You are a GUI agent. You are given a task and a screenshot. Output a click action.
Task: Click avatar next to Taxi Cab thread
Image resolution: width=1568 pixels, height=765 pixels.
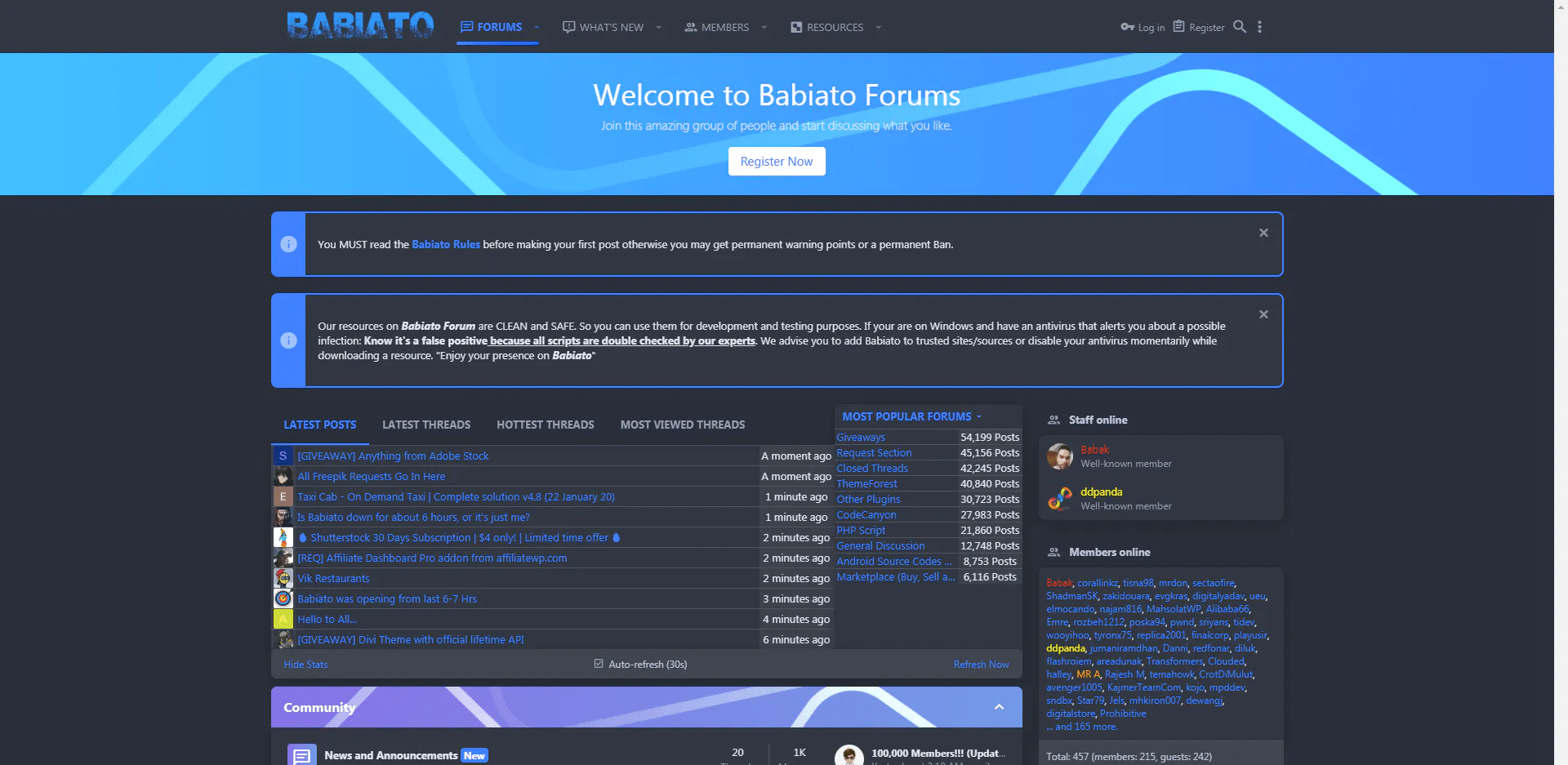[x=283, y=496]
